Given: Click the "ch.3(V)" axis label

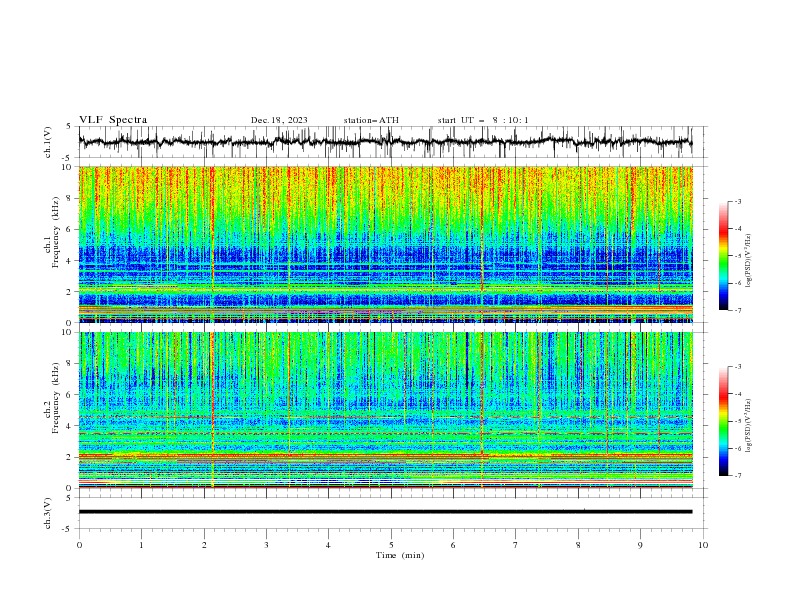Looking at the screenshot, I should [x=48, y=513].
